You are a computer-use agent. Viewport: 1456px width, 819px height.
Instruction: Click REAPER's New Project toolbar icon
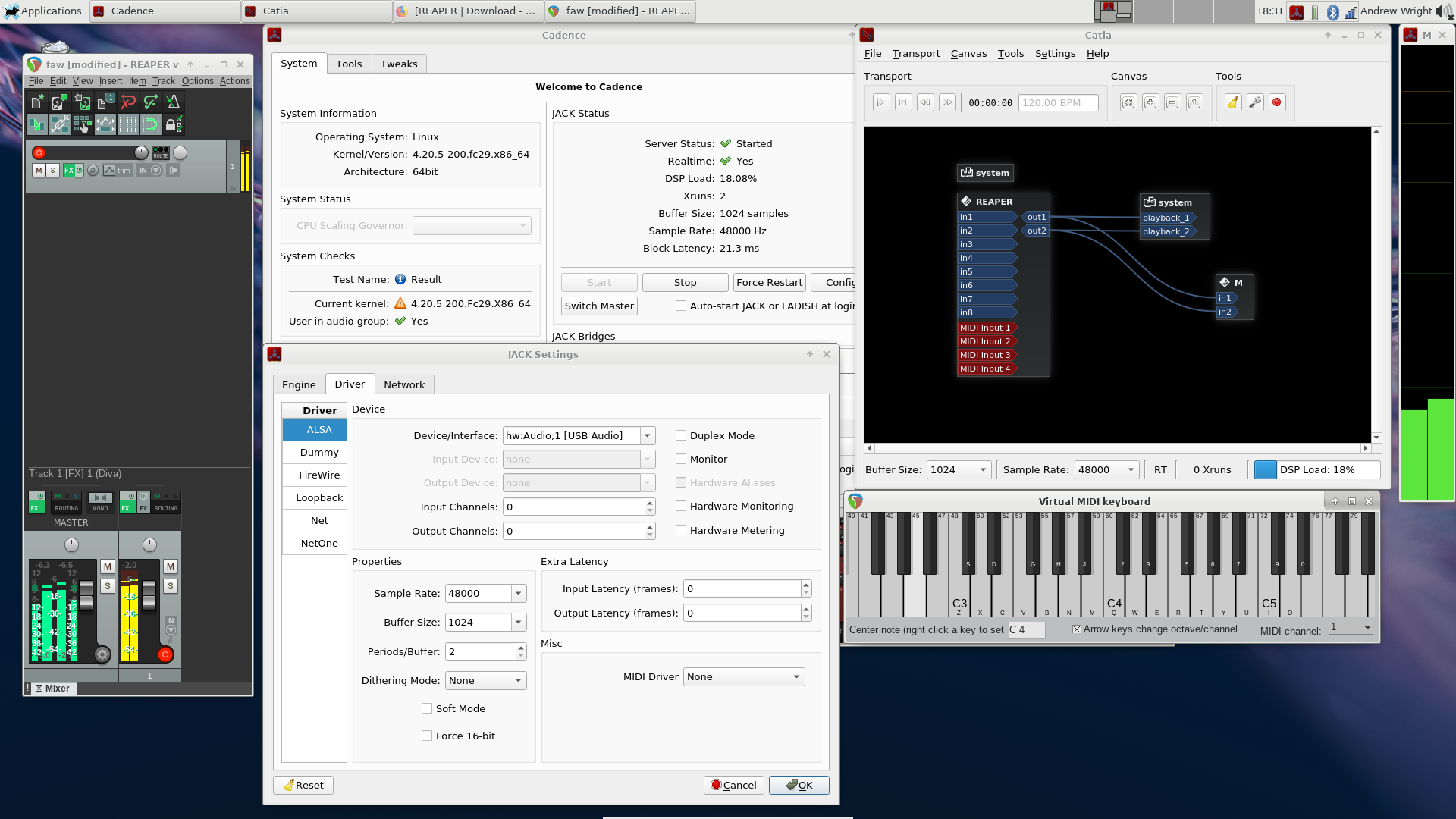[x=36, y=102]
